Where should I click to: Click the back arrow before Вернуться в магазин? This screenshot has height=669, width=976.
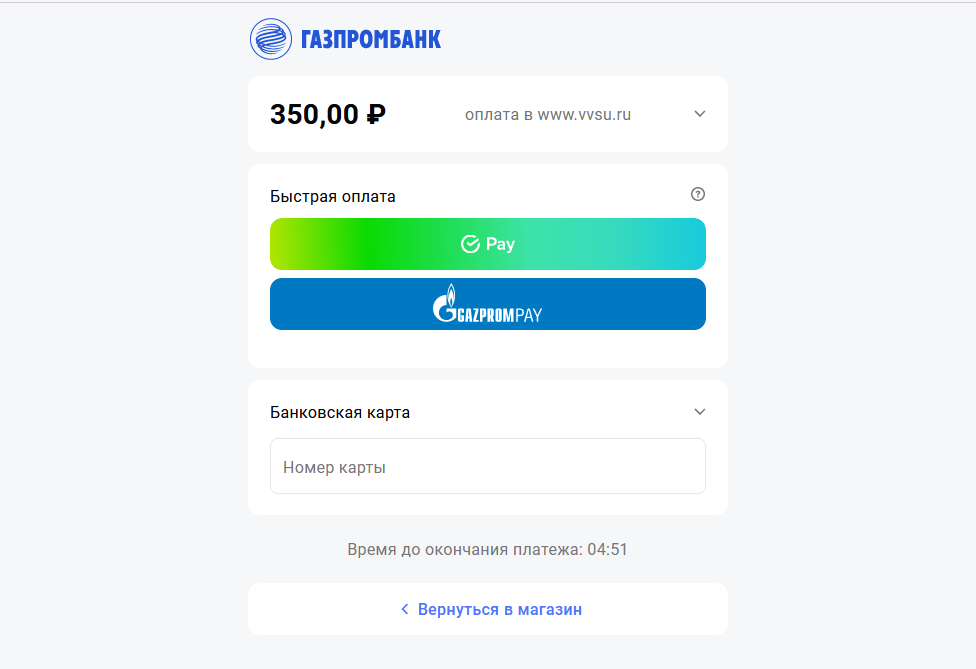405,609
